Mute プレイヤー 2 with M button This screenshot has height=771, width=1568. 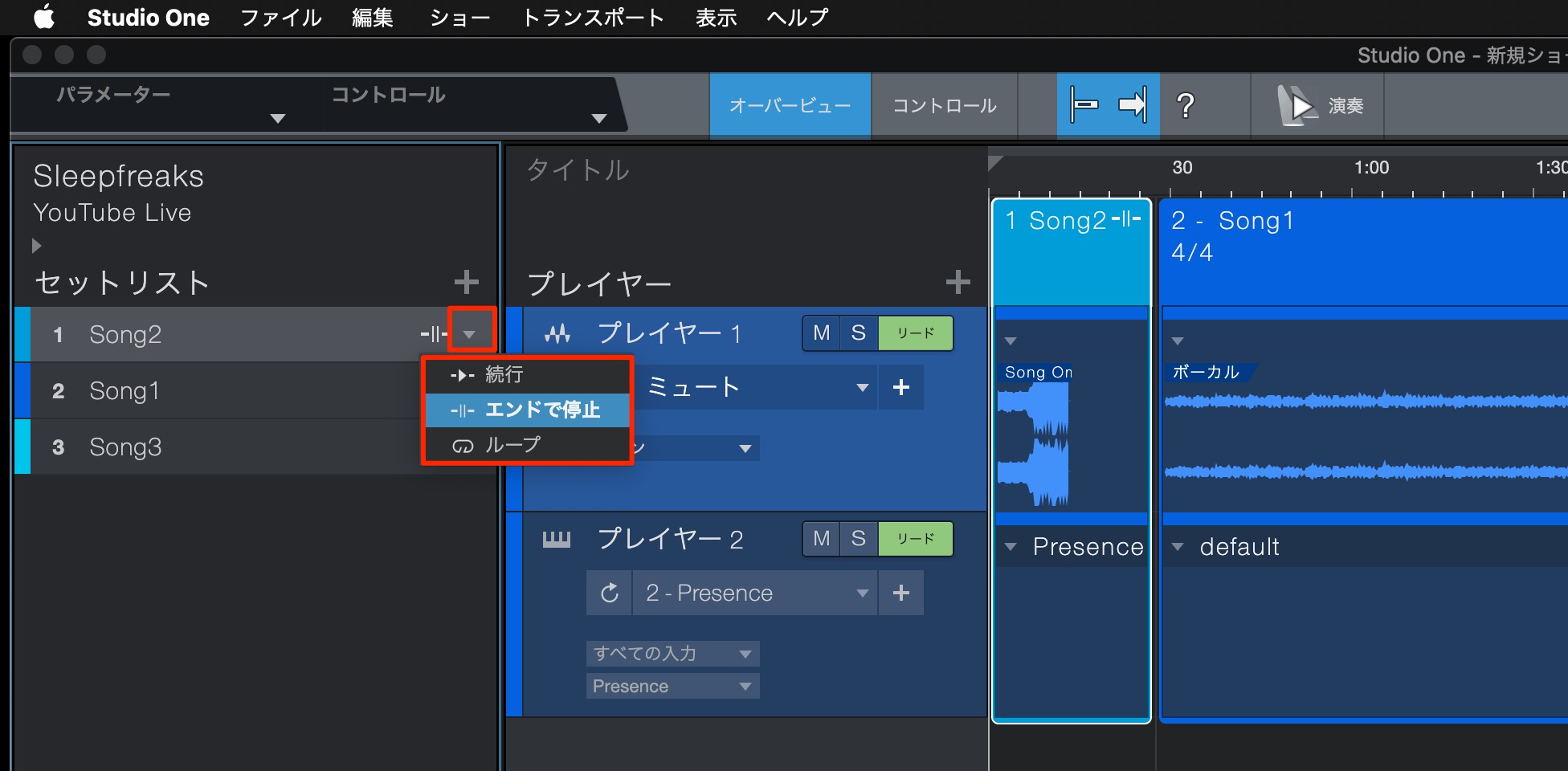pos(821,539)
